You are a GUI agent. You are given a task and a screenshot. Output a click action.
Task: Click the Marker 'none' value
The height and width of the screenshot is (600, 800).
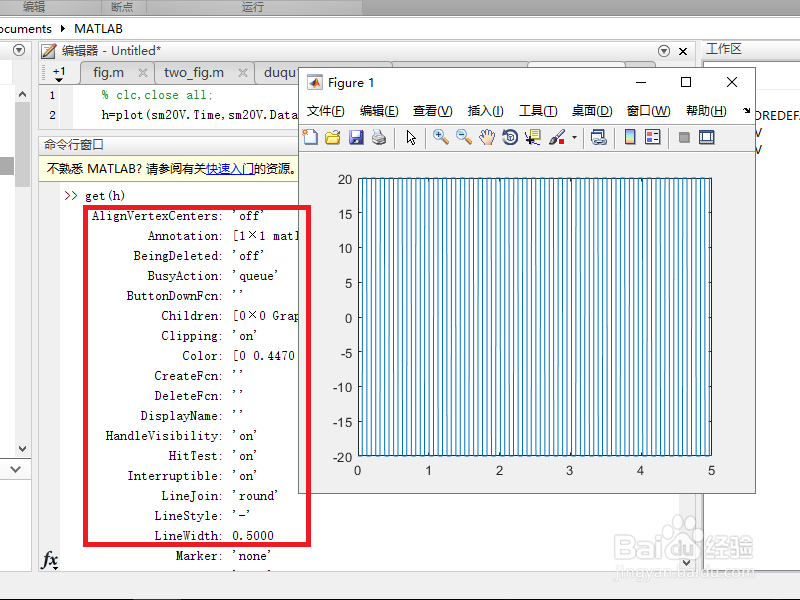[x=252, y=556]
